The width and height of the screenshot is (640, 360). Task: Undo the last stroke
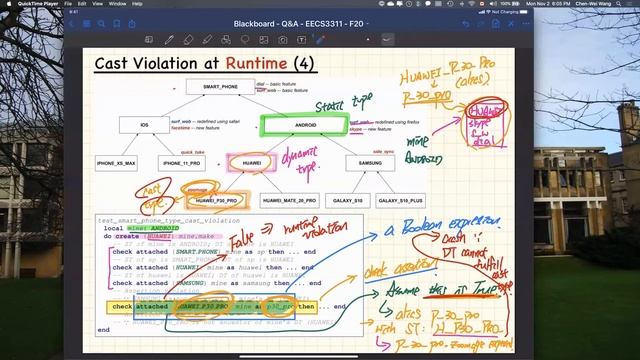click(466, 24)
